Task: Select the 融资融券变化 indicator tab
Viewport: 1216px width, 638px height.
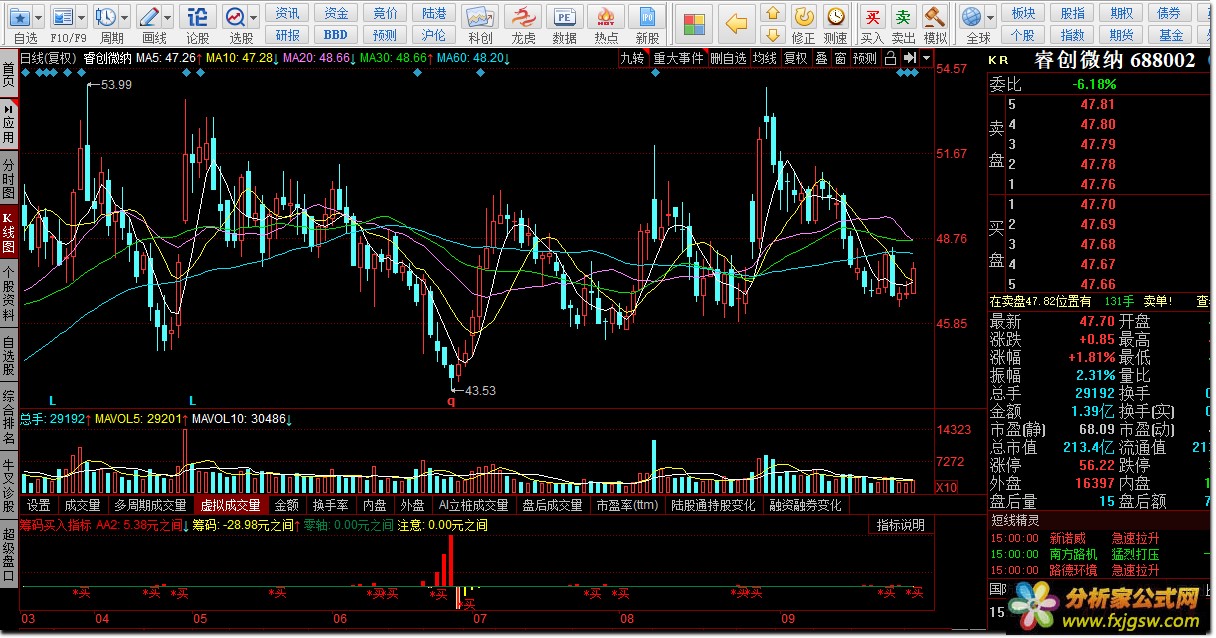Action: 805,506
